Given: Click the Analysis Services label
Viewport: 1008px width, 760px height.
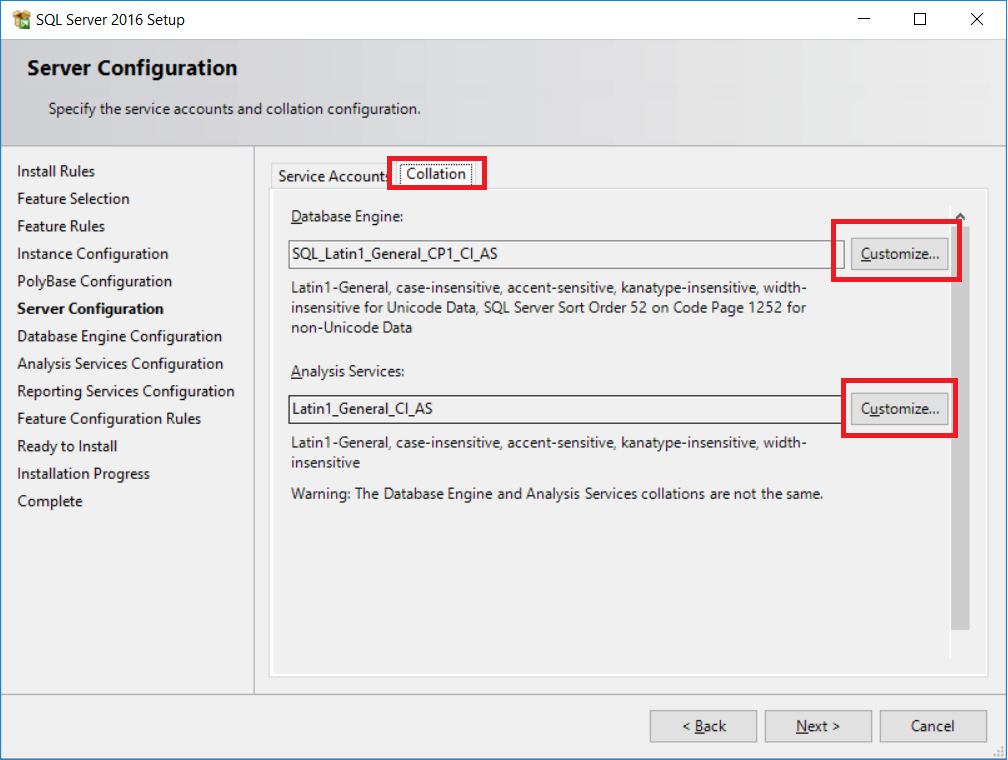Looking at the screenshot, I should [348, 372].
